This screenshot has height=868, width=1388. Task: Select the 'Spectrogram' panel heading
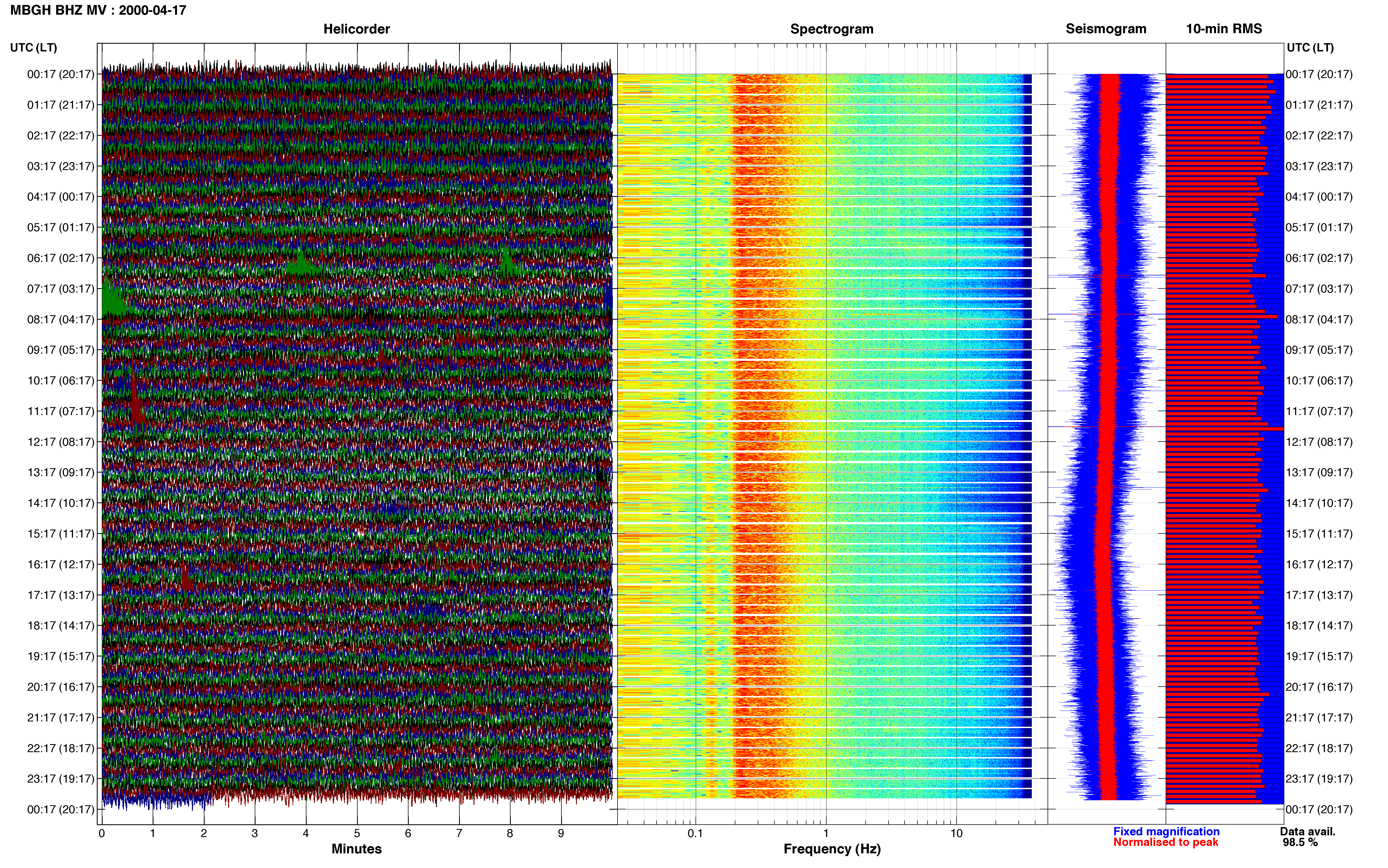pyautogui.click(x=832, y=29)
